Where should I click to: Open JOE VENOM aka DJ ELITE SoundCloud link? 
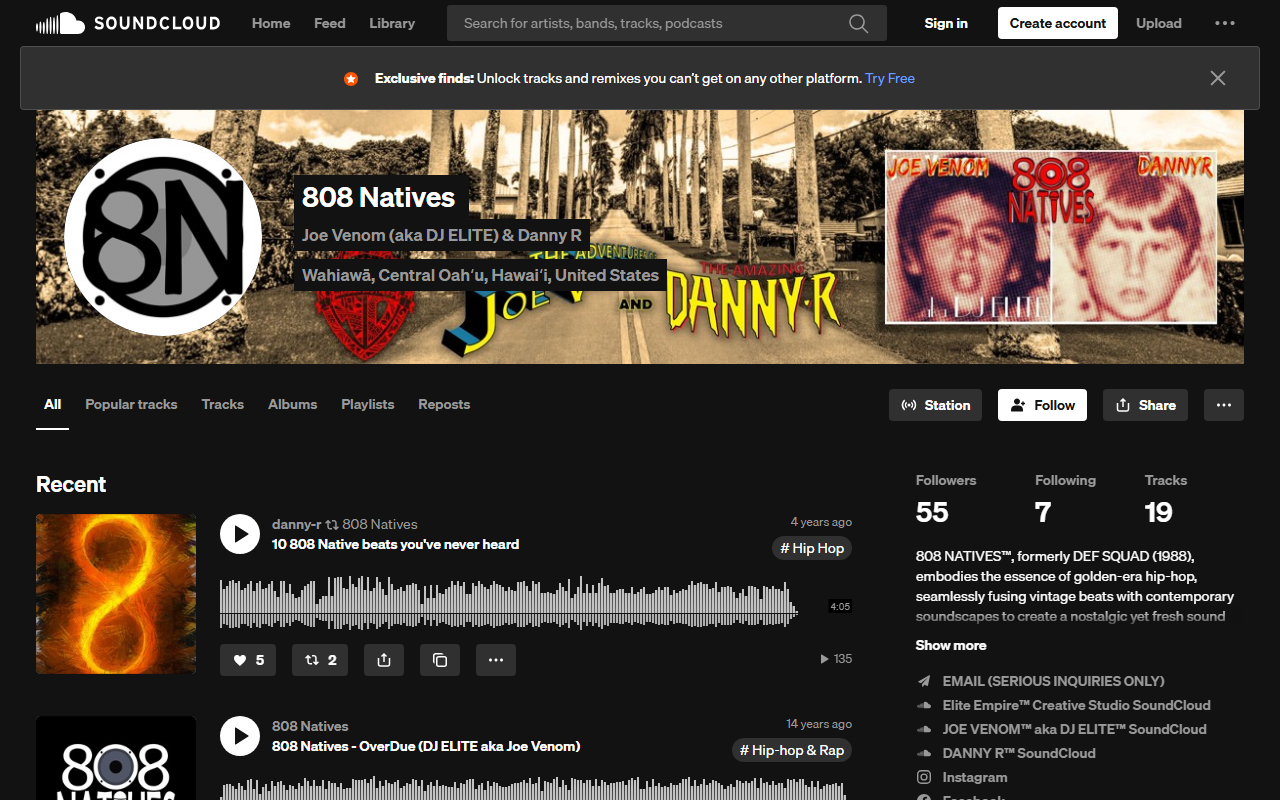pos(1074,729)
